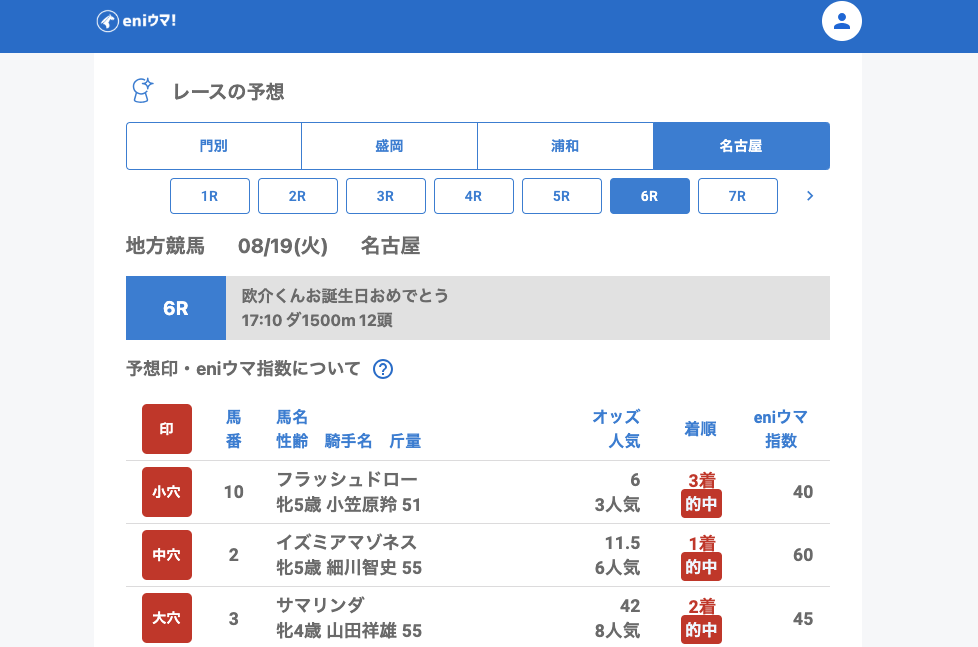The image size is (978, 647).
Task: Click horse name フラッシュドロー
Action: click(x=347, y=479)
